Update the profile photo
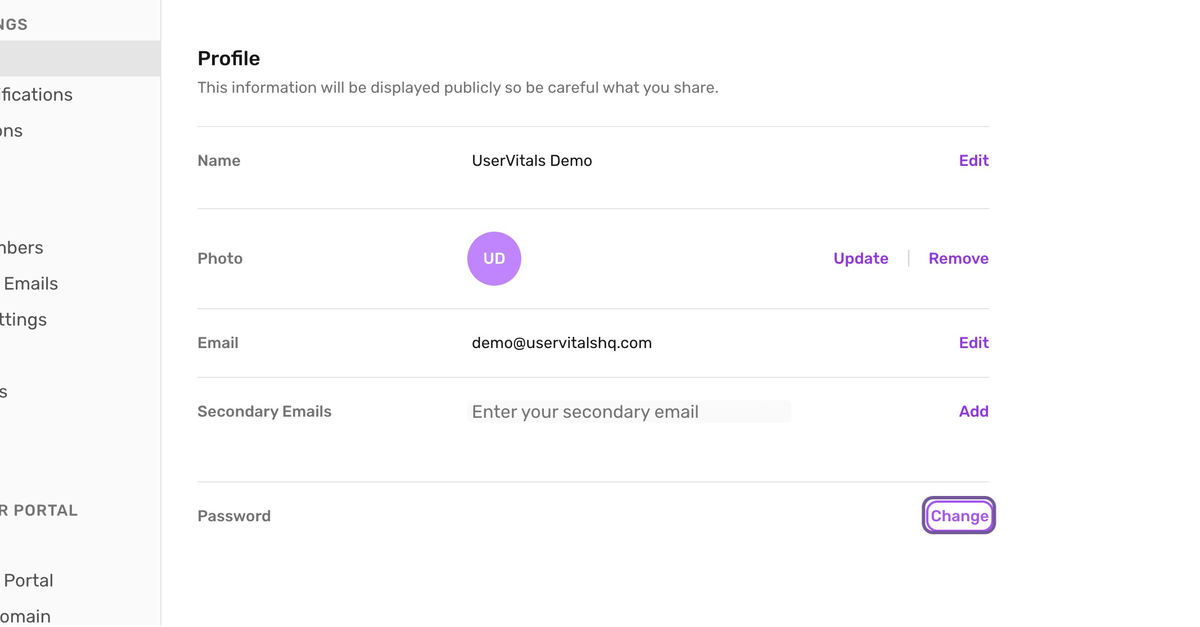Viewport: 1200px width, 627px height. pos(860,258)
